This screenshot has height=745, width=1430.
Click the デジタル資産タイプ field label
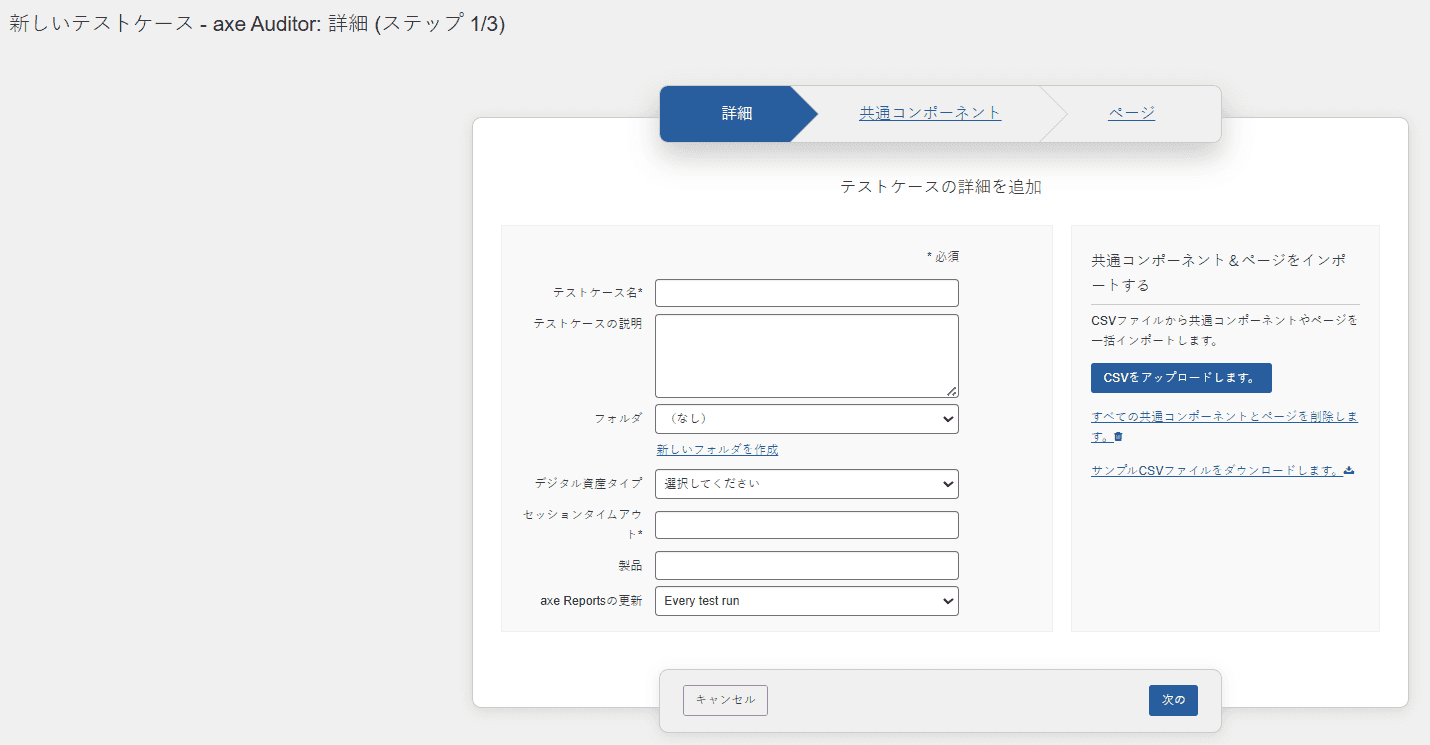pos(588,484)
